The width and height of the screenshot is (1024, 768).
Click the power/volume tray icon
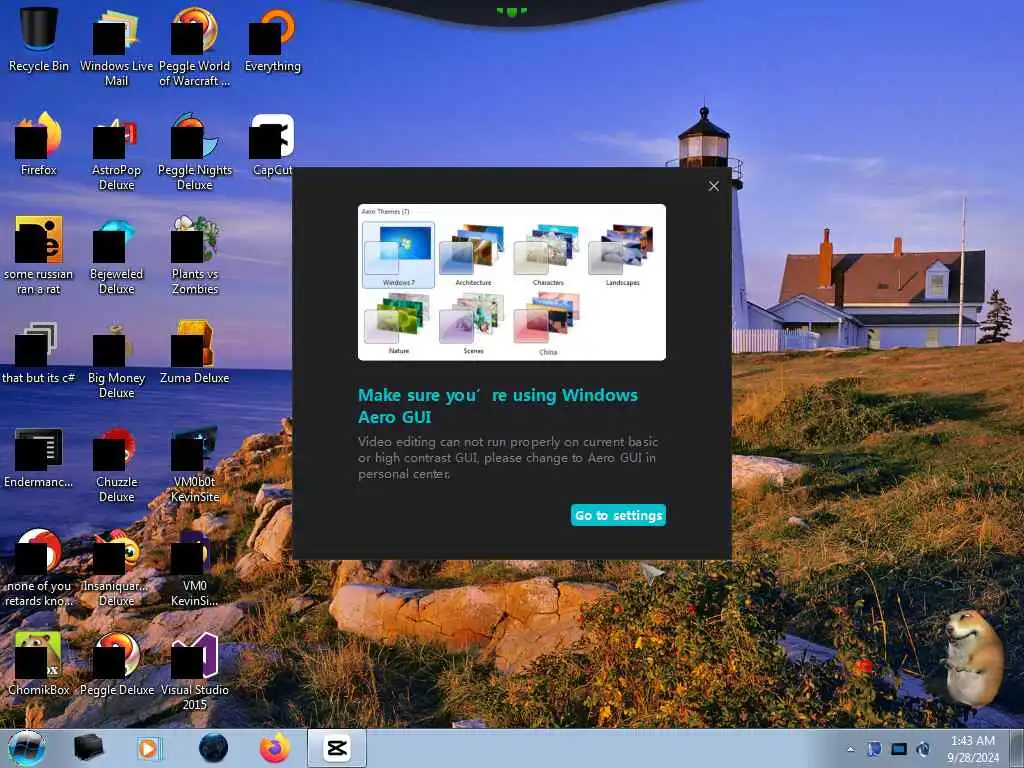(x=923, y=749)
